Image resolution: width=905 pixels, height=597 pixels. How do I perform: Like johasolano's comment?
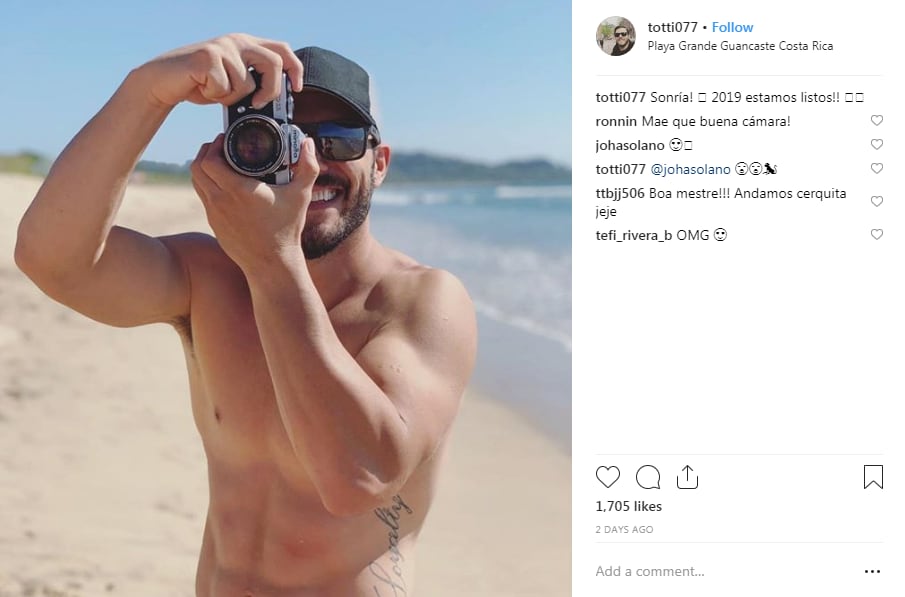coord(877,145)
